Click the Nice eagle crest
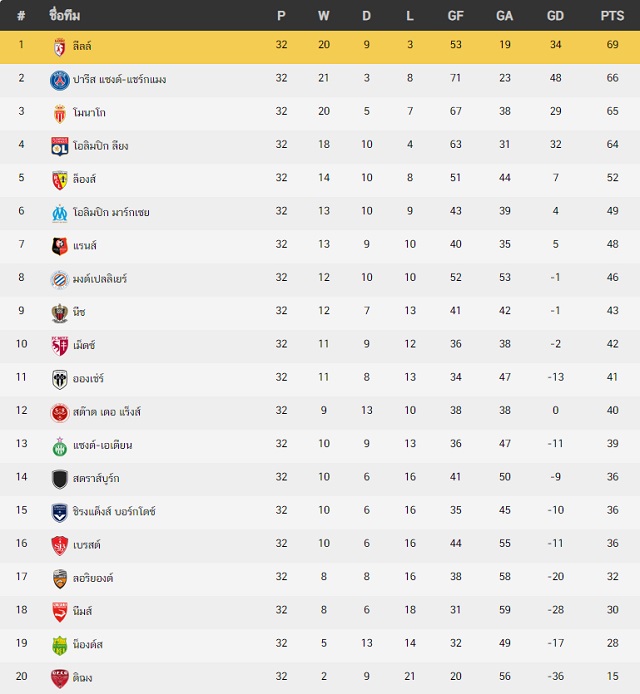Image resolution: width=640 pixels, height=694 pixels. pos(59,313)
